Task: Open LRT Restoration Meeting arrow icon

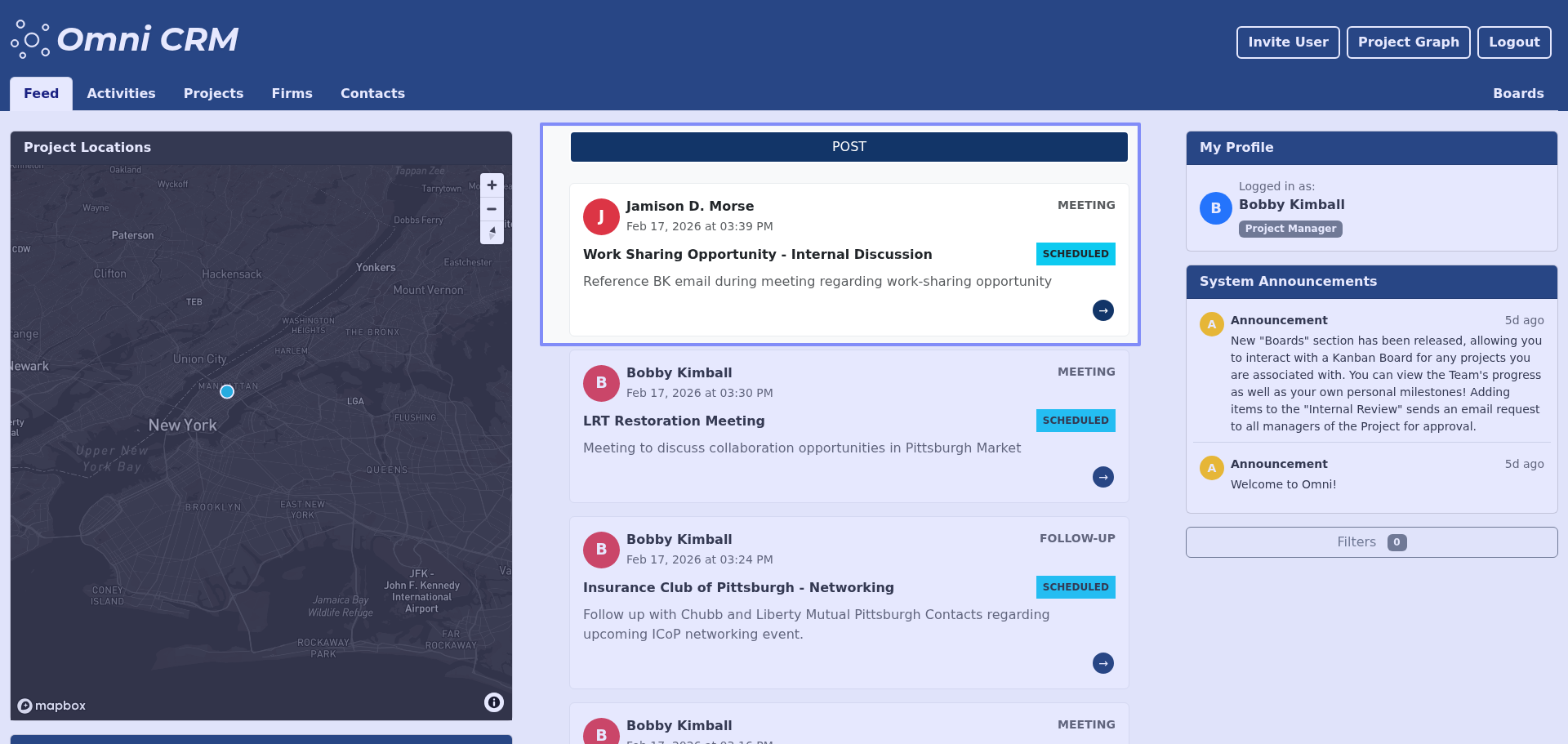Action: pos(1102,477)
